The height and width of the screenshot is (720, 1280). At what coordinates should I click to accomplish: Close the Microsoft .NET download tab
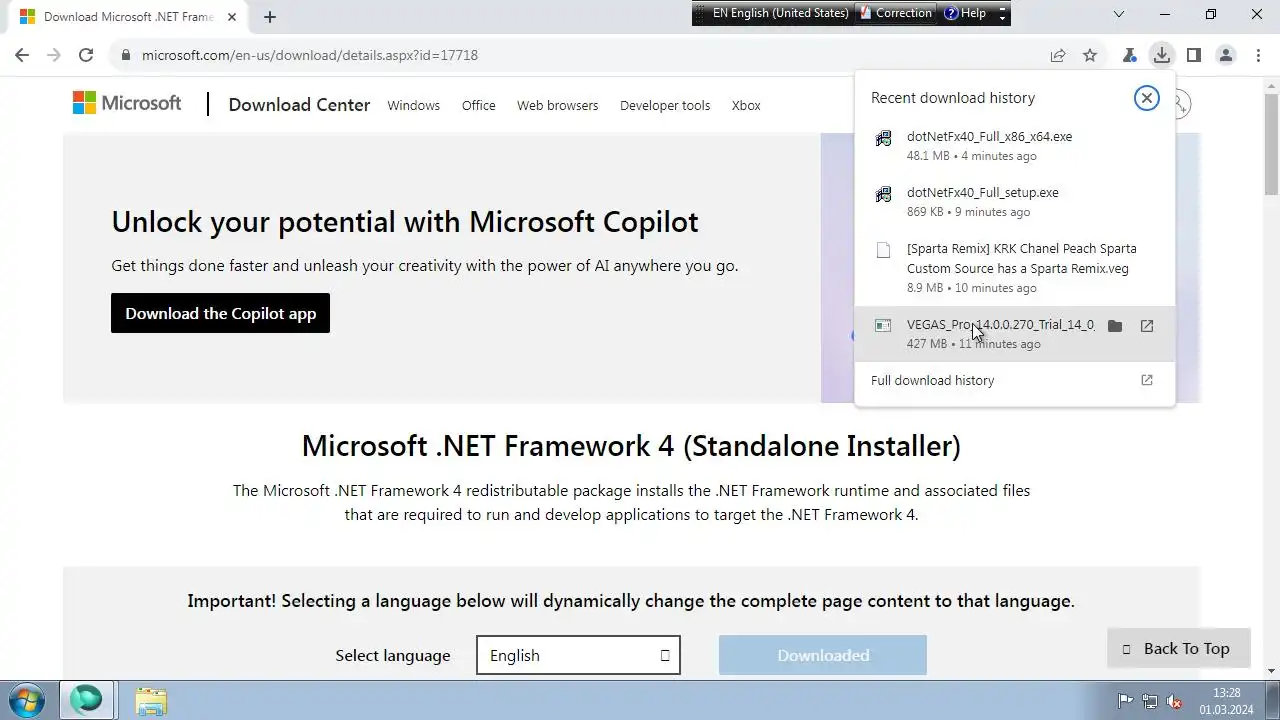click(x=232, y=16)
